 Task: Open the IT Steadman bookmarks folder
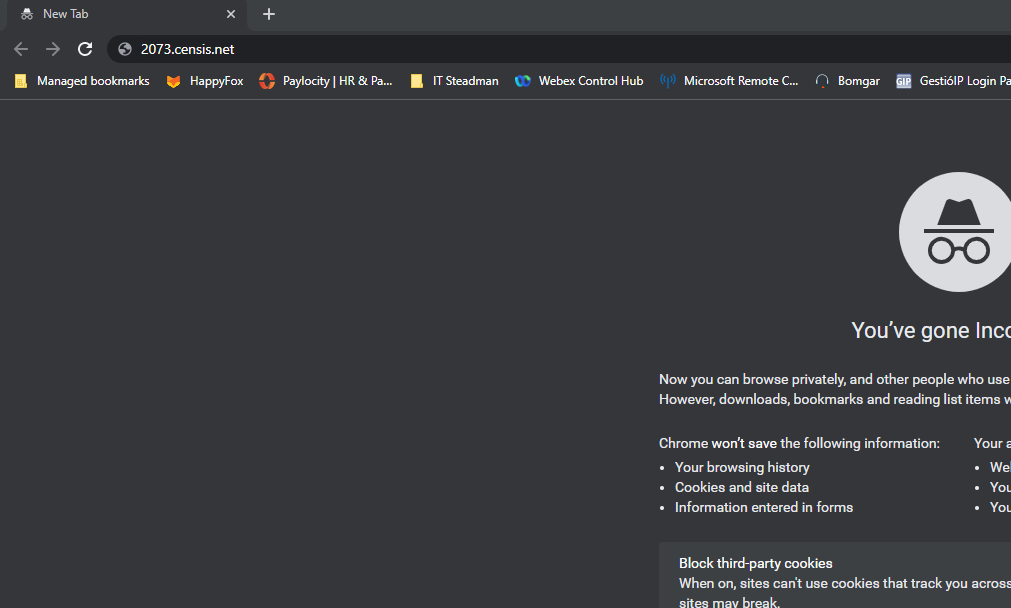click(455, 81)
